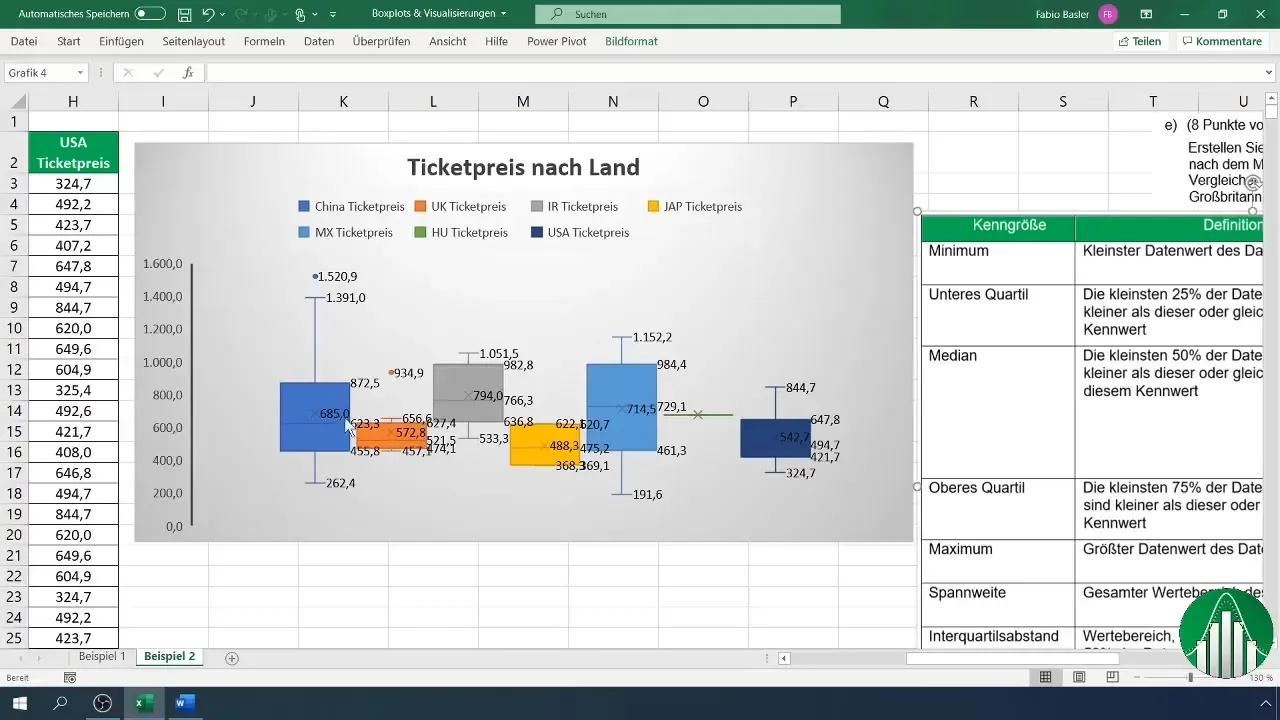The width and height of the screenshot is (1280, 720).
Task: Select row 10 header
Action: (x=14, y=328)
